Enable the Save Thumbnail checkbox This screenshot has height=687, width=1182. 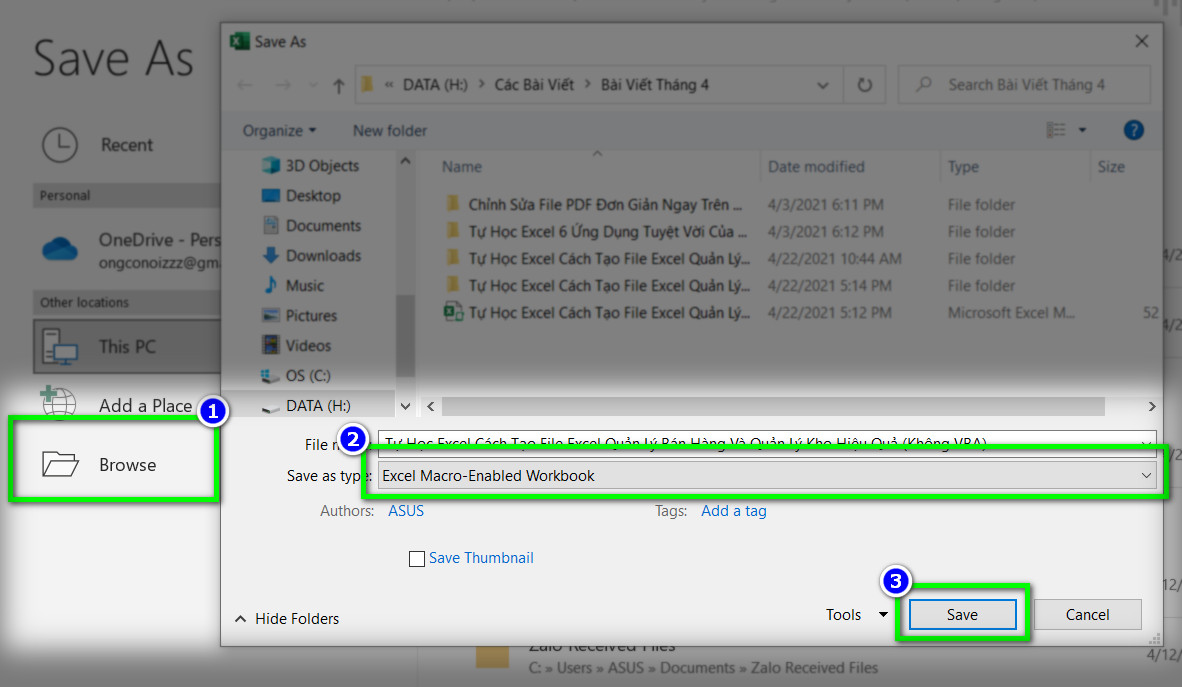pyautogui.click(x=416, y=559)
